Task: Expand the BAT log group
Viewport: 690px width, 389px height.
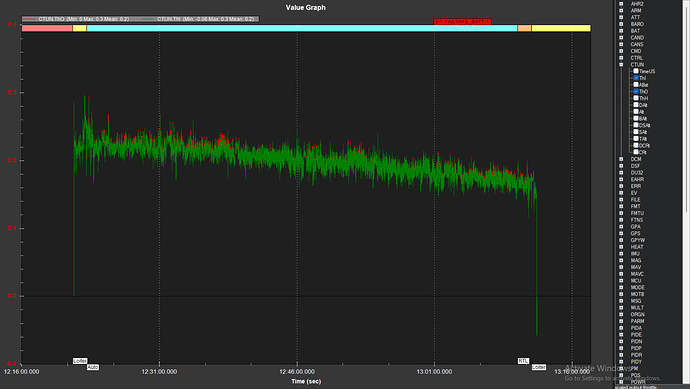Action: [621, 31]
